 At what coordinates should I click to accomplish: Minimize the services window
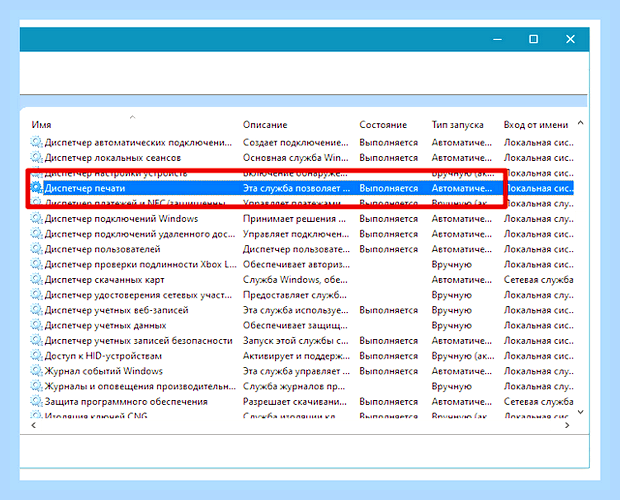[x=497, y=39]
